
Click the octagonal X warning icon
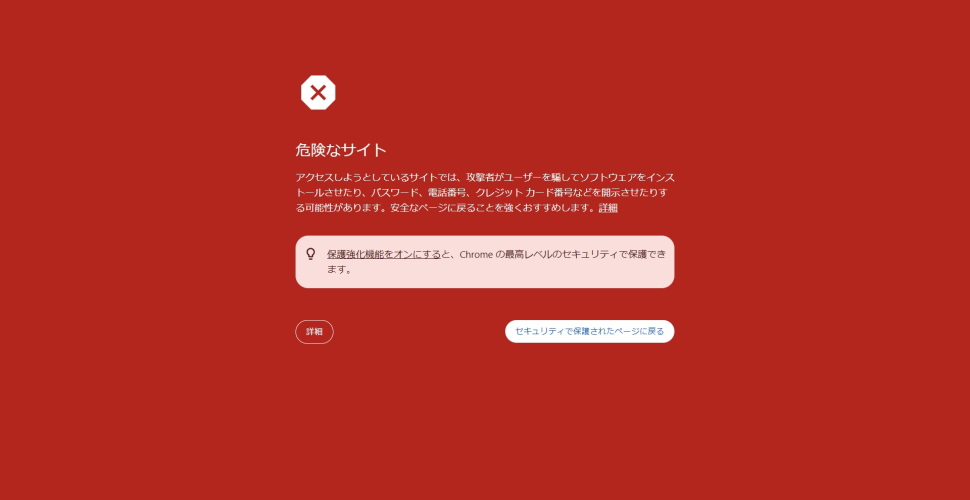point(318,93)
